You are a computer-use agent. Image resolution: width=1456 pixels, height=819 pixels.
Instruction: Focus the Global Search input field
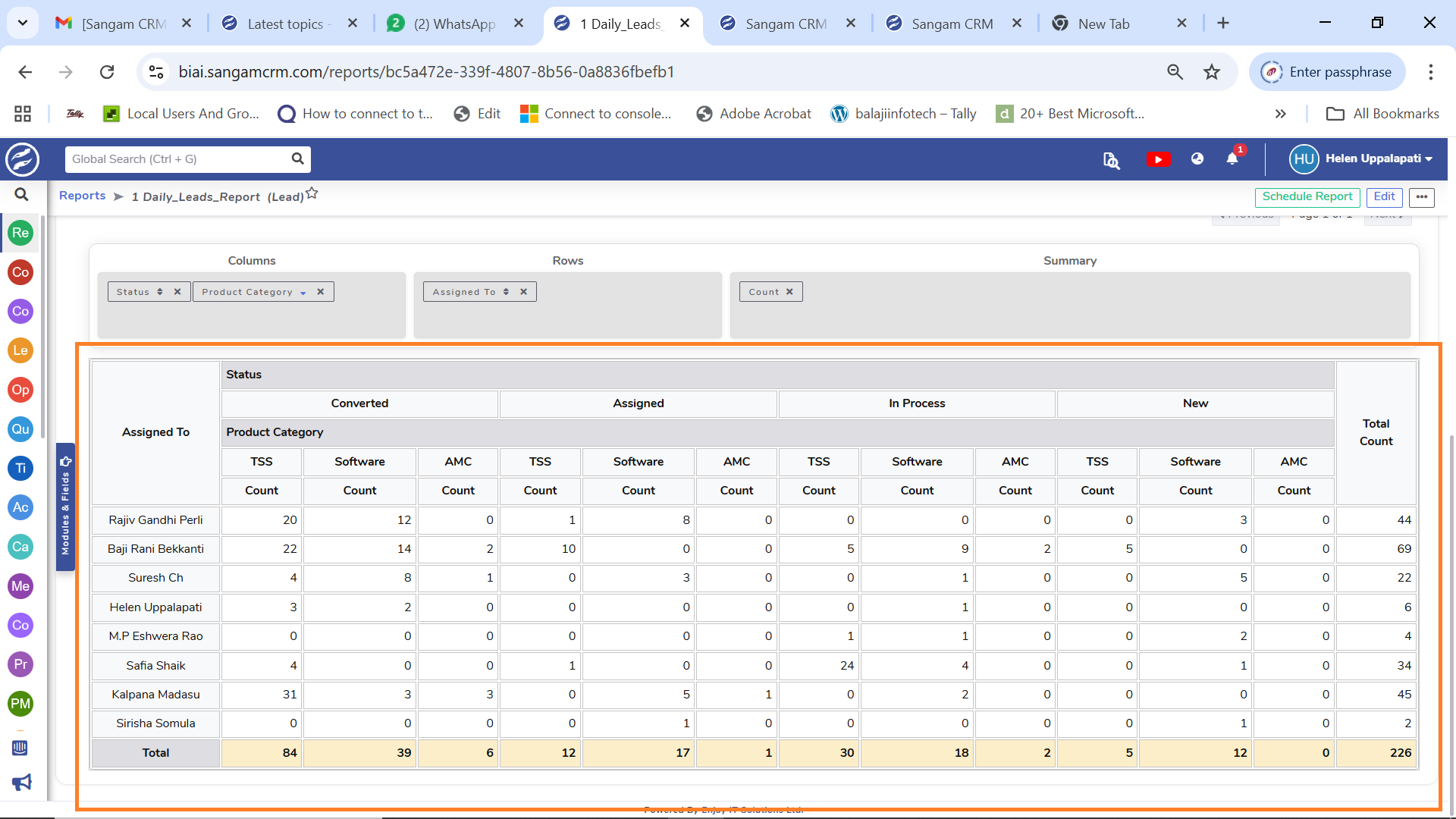tap(178, 159)
